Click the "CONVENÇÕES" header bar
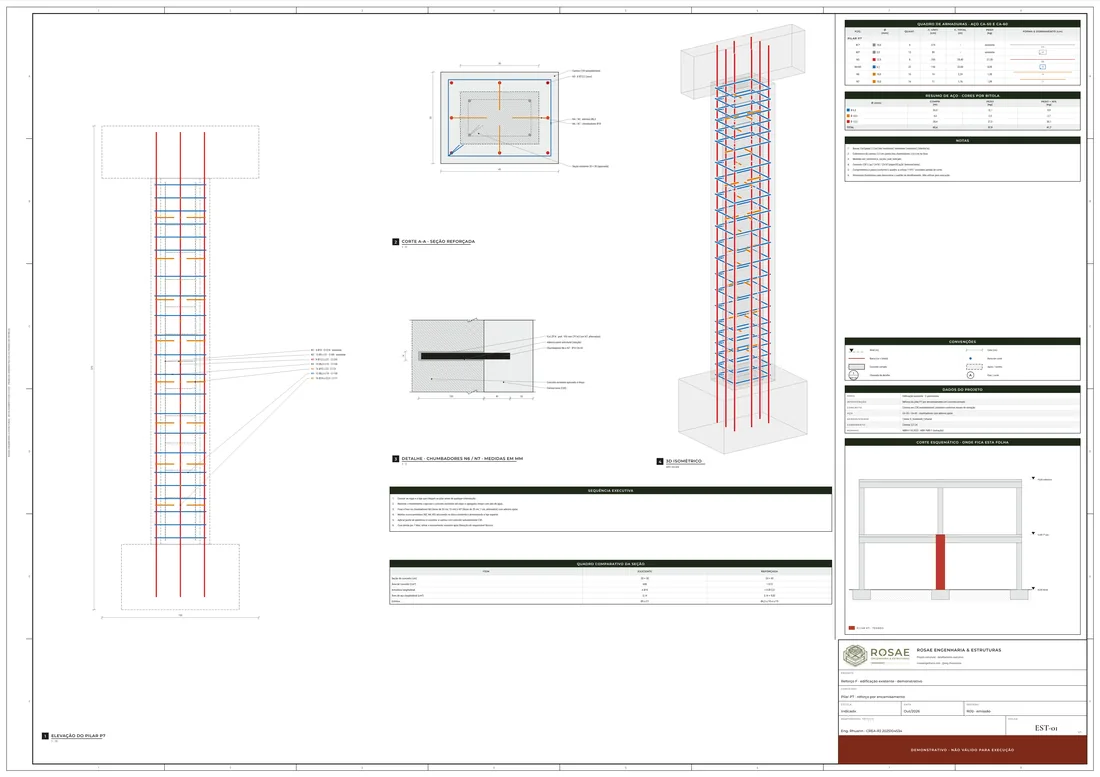Viewport: 1100px width, 777px height. tap(962, 342)
